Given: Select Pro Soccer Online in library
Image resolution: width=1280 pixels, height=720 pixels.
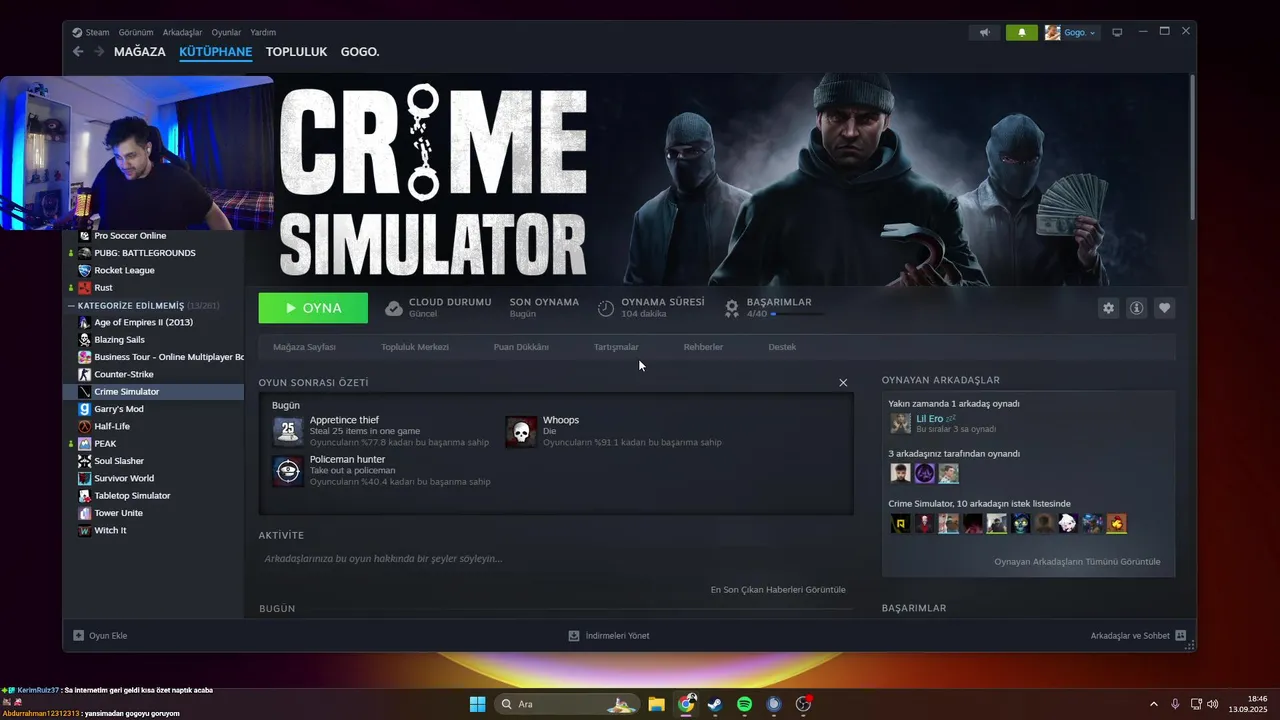Looking at the screenshot, I should tap(130, 236).
